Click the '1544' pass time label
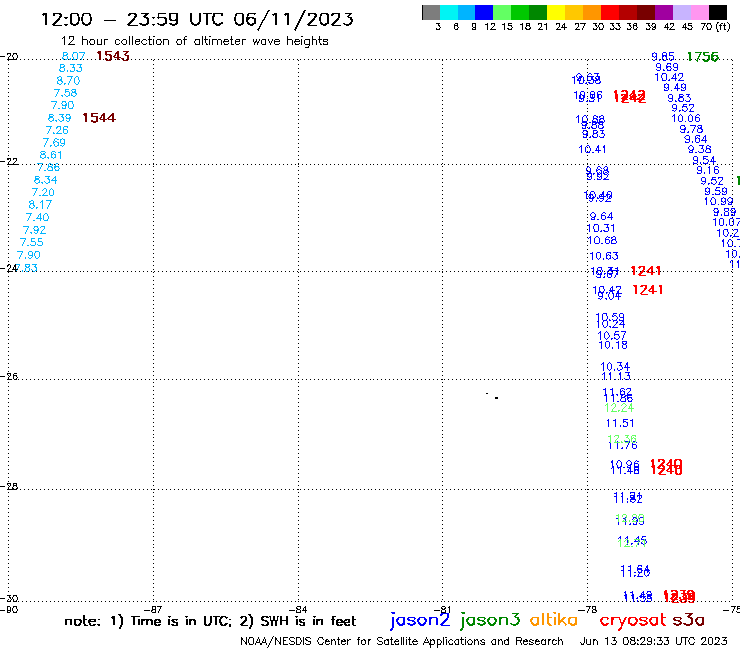The width and height of the screenshot is (740, 650). coord(99,118)
